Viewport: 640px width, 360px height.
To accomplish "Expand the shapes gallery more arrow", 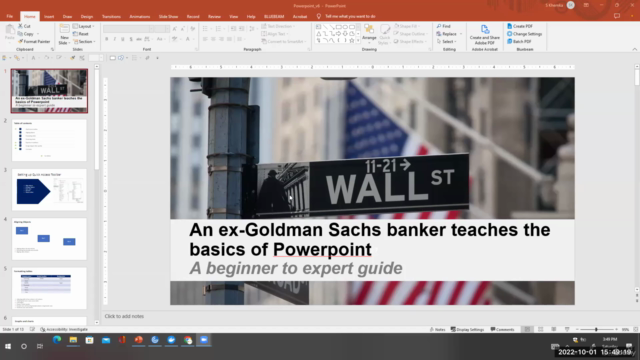I will pyautogui.click(x=358, y=41).
